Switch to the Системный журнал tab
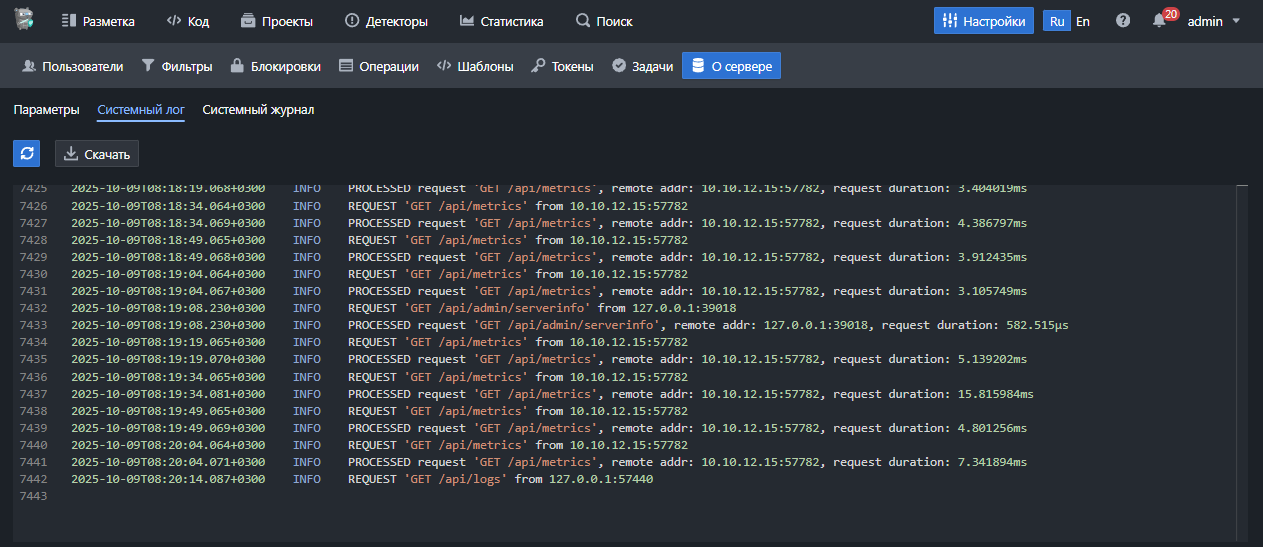1263x547 pixels. [x=258, y=110]
